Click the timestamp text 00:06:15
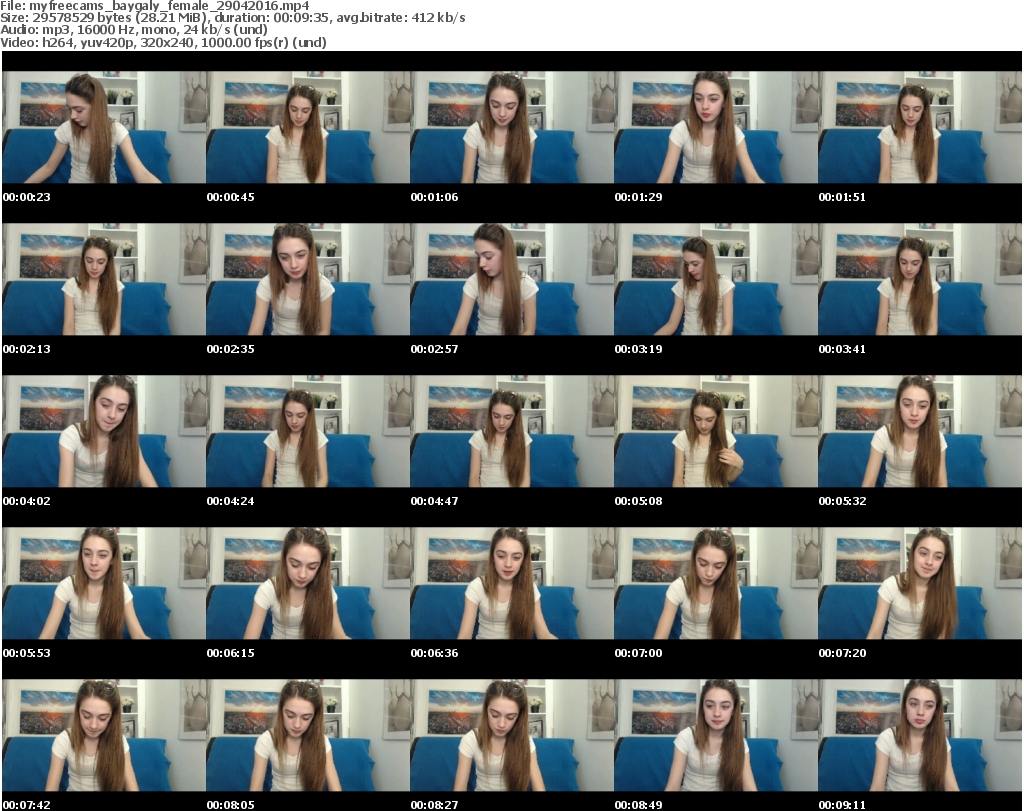 (x=231, y=653)
